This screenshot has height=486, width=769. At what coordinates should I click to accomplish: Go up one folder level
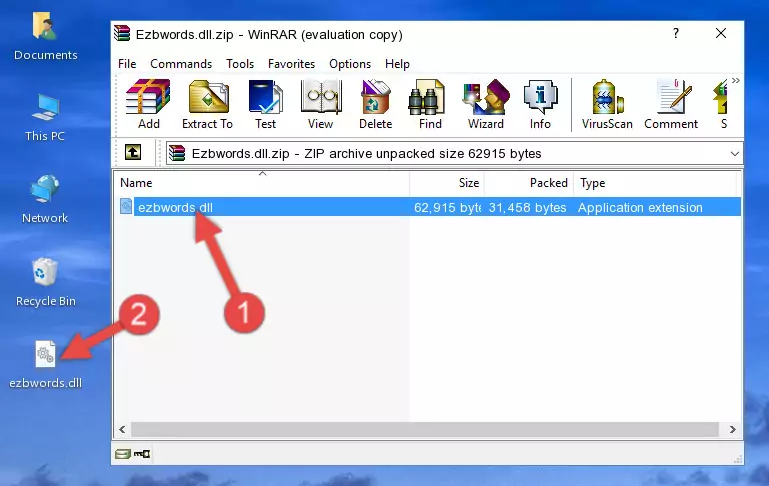[x=133, y=153]
